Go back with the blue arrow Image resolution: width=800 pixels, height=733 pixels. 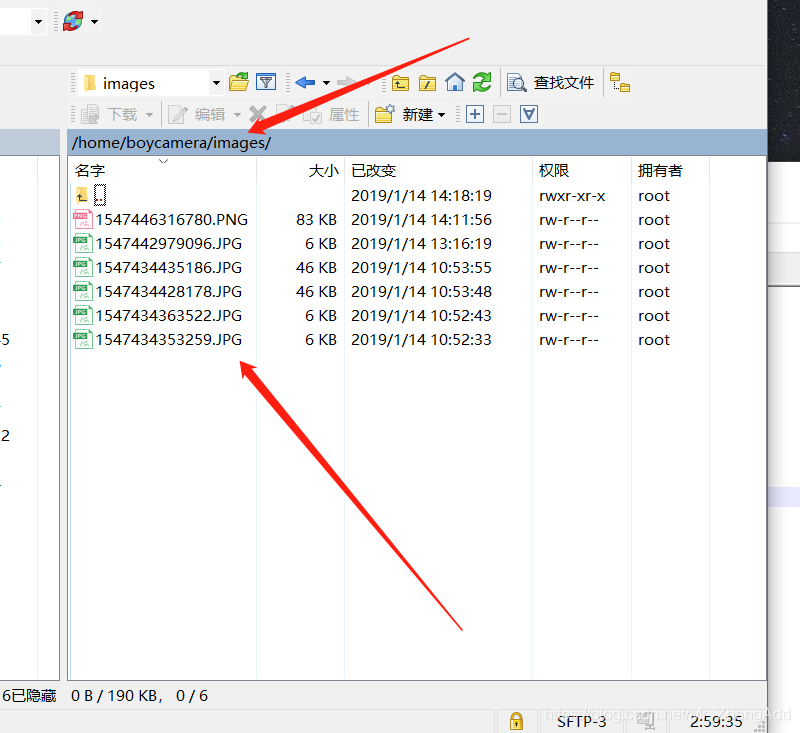[305, 82]
